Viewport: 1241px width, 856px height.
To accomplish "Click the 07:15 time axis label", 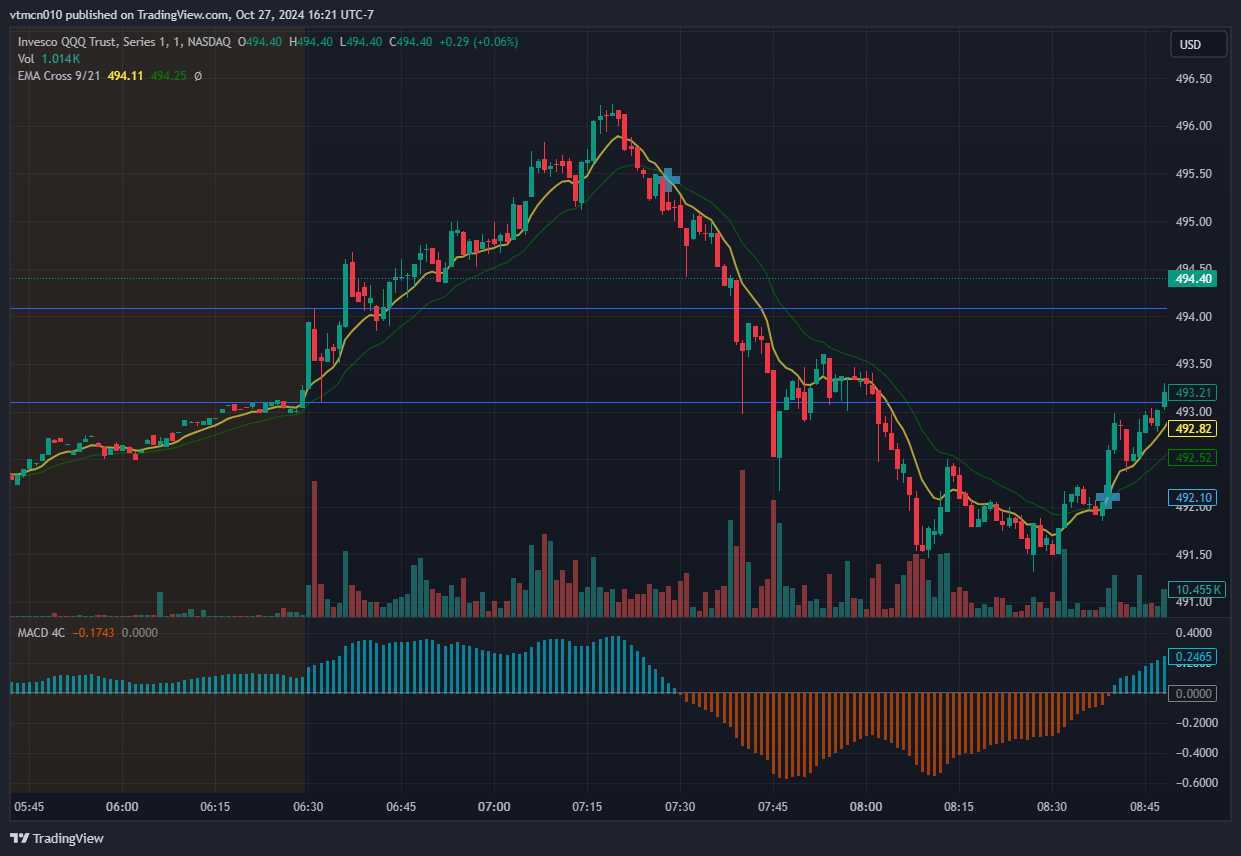I will pyautogui.click(x=587, y=806).
